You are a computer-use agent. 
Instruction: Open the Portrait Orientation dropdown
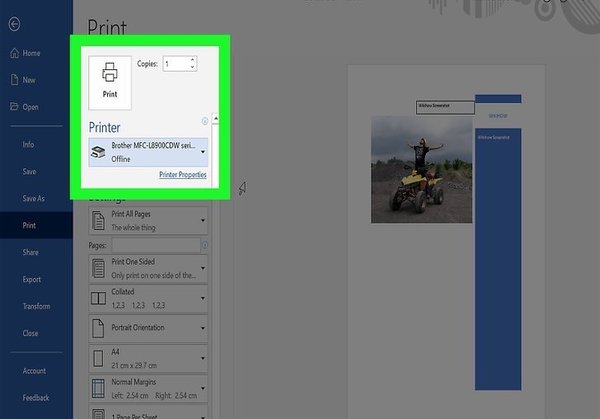coord(203,327)
